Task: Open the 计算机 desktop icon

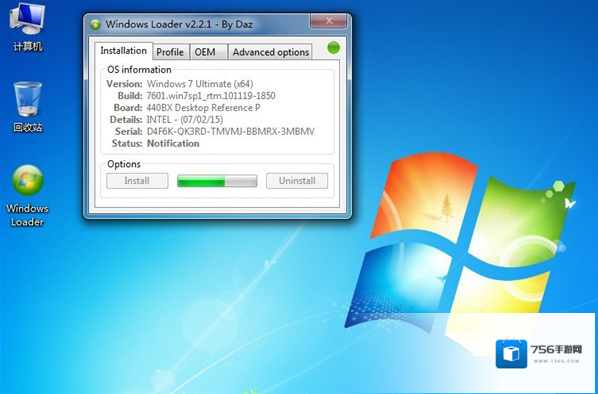Action: pyautogui.click(x=27, y=27)
